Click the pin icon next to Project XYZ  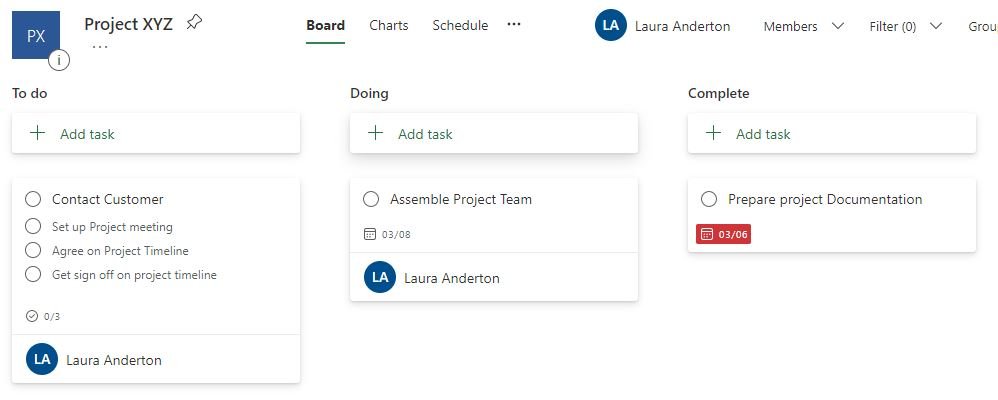click(x=194, y=24)
